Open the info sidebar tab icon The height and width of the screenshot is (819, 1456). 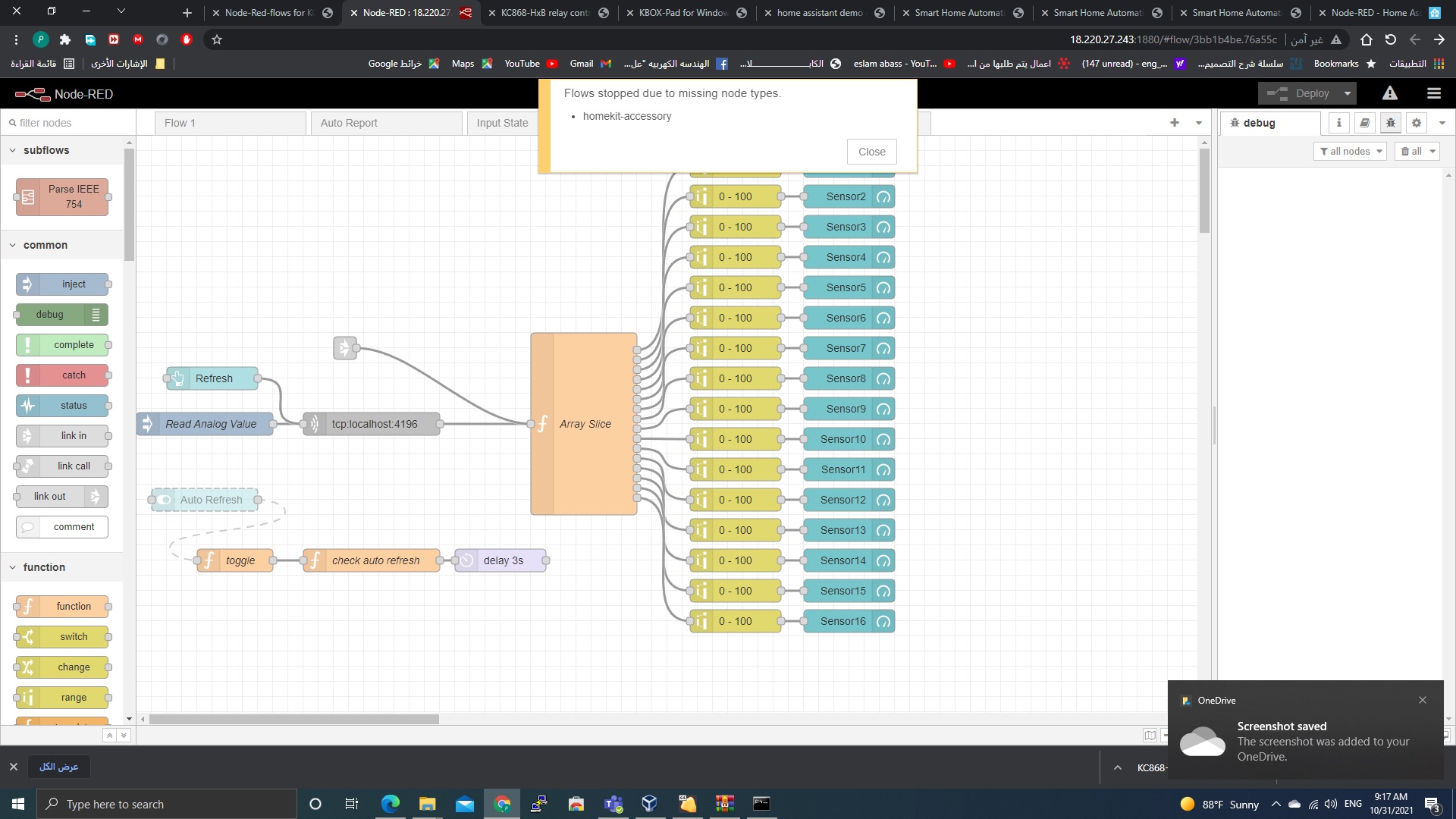pos(1338,123)
